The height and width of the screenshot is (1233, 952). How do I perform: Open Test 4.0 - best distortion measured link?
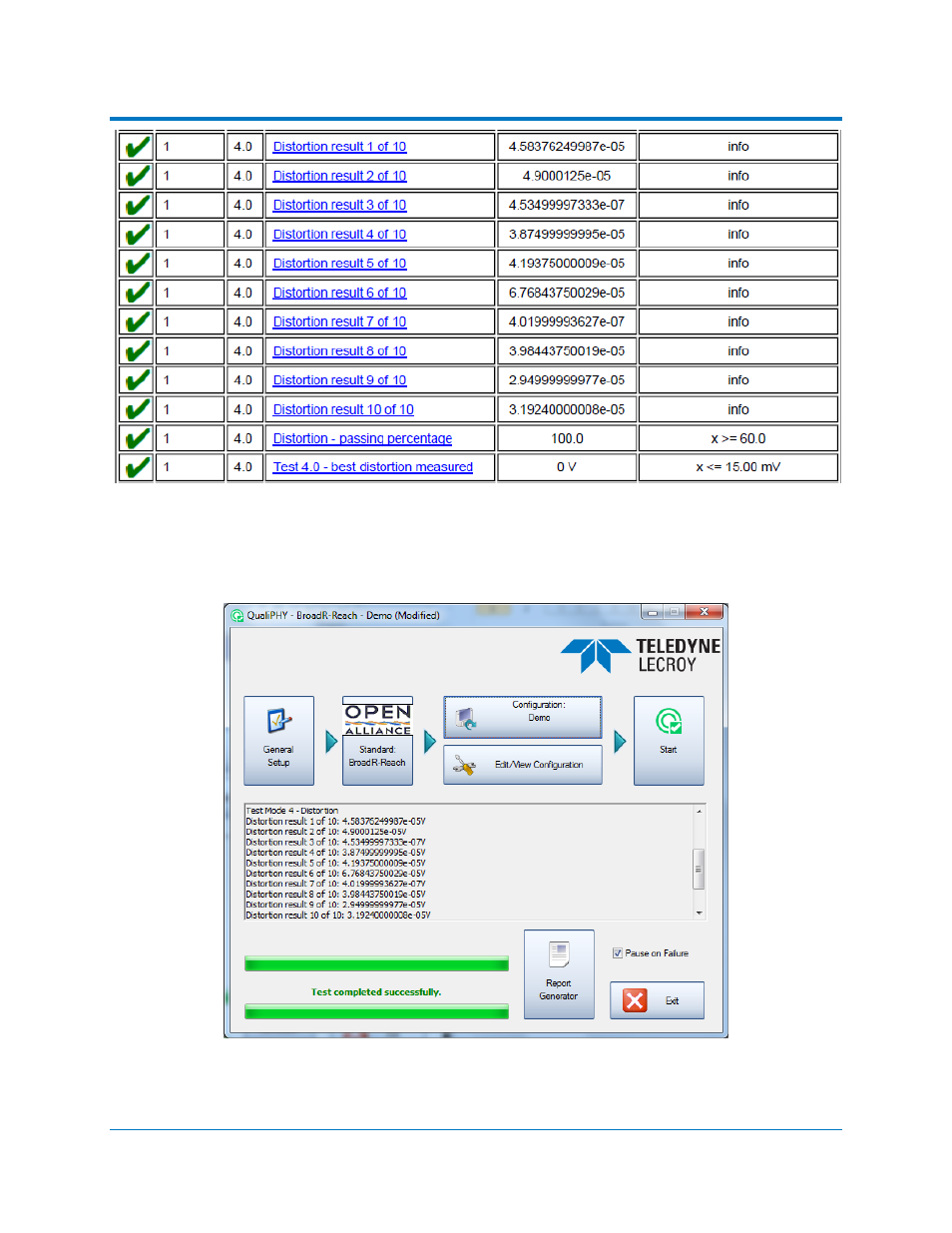pos(373,467)
